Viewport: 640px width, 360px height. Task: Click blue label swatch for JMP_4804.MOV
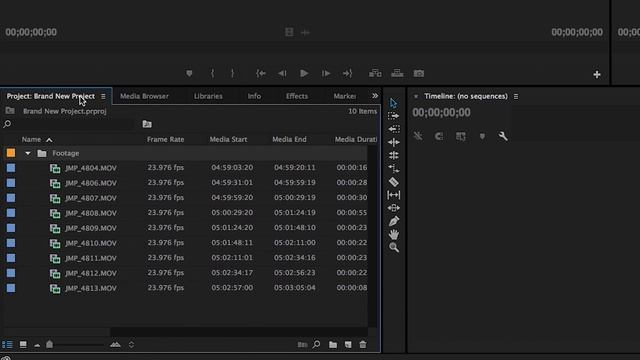coord(11,168)
